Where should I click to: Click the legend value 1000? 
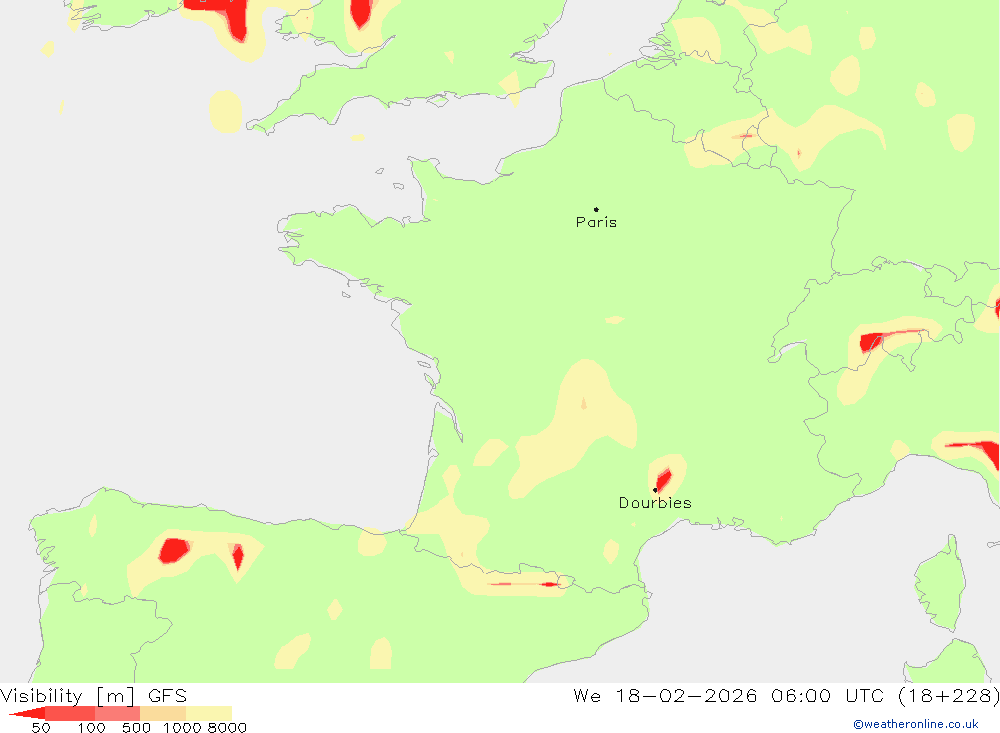[x=182, y=727]
